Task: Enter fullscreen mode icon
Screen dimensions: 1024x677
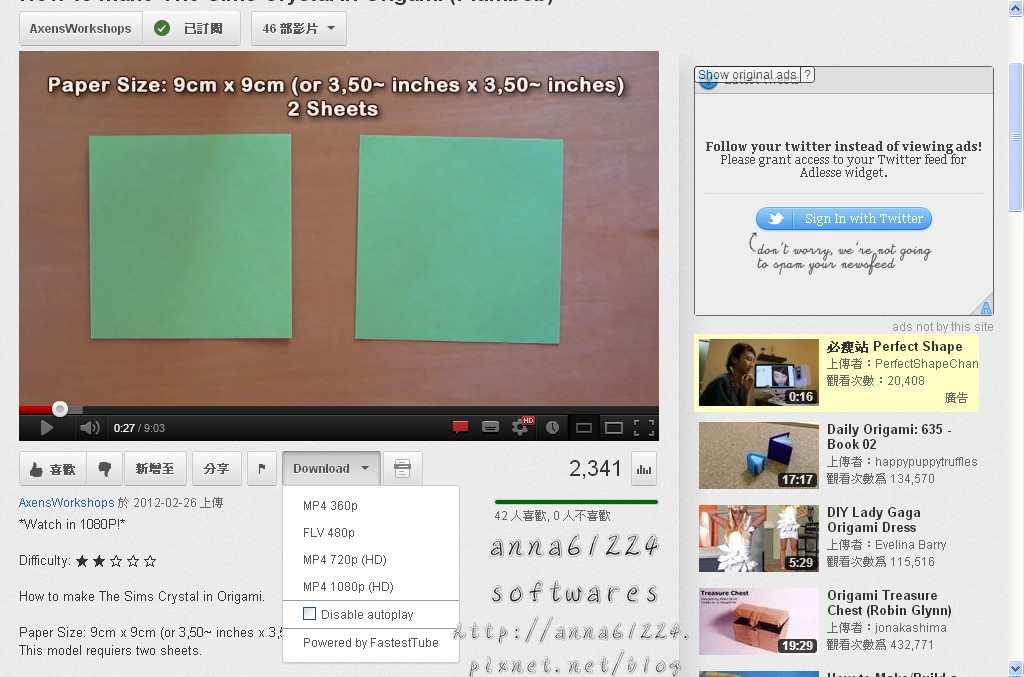Action: [644, 428]
